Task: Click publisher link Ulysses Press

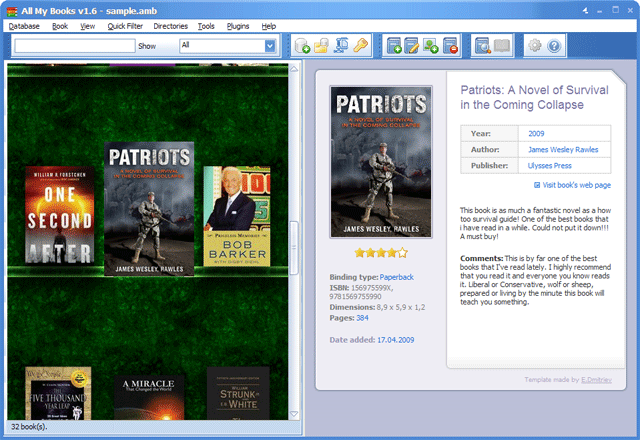Action: point(549,166)
